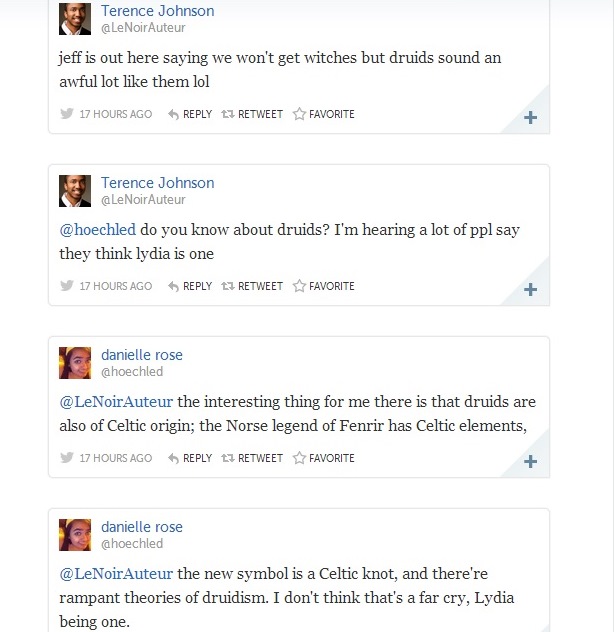Reply to the tweet asking about druids and Lydia
The image size is (614, 632).
coord(190,286)
